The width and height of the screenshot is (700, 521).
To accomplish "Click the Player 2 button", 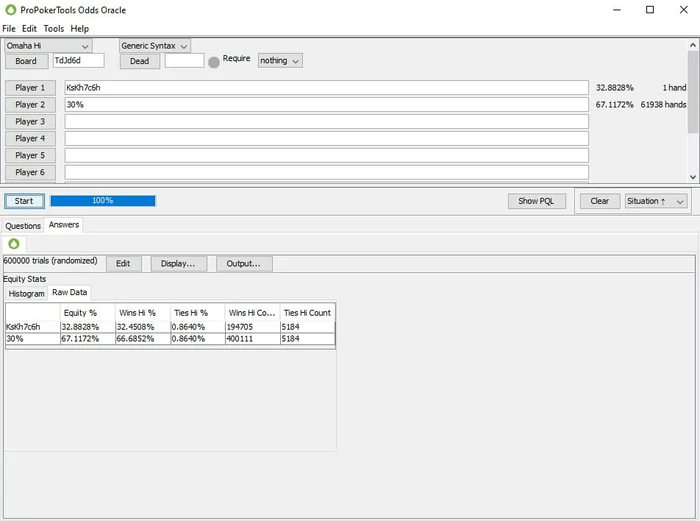I will [x=30, y=104].
